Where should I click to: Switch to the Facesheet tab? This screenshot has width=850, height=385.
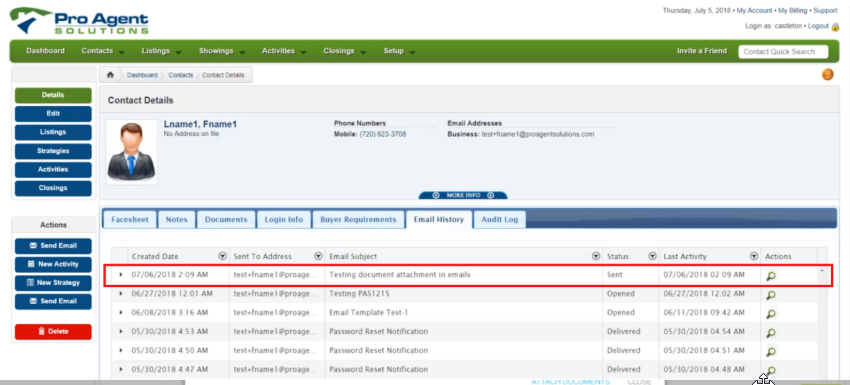(x=130, y=220)
